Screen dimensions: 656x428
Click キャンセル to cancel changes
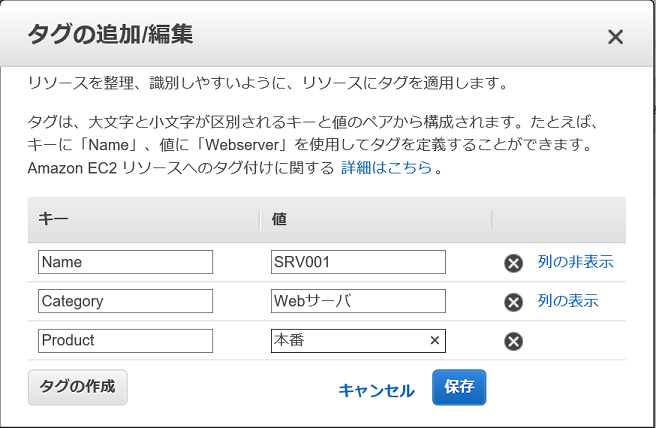[376, 390]
